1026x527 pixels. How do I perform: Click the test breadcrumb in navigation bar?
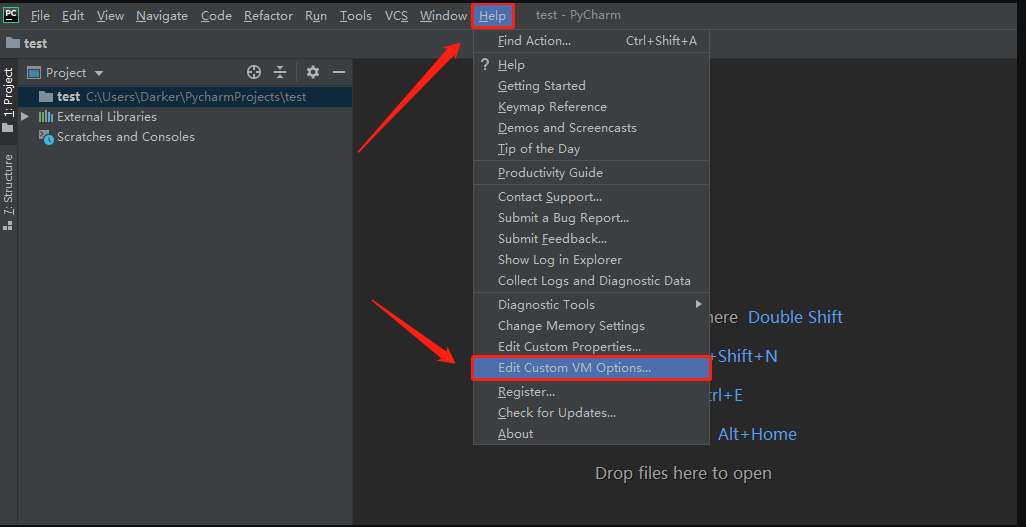pyautogui.click(x=35, y=43)
